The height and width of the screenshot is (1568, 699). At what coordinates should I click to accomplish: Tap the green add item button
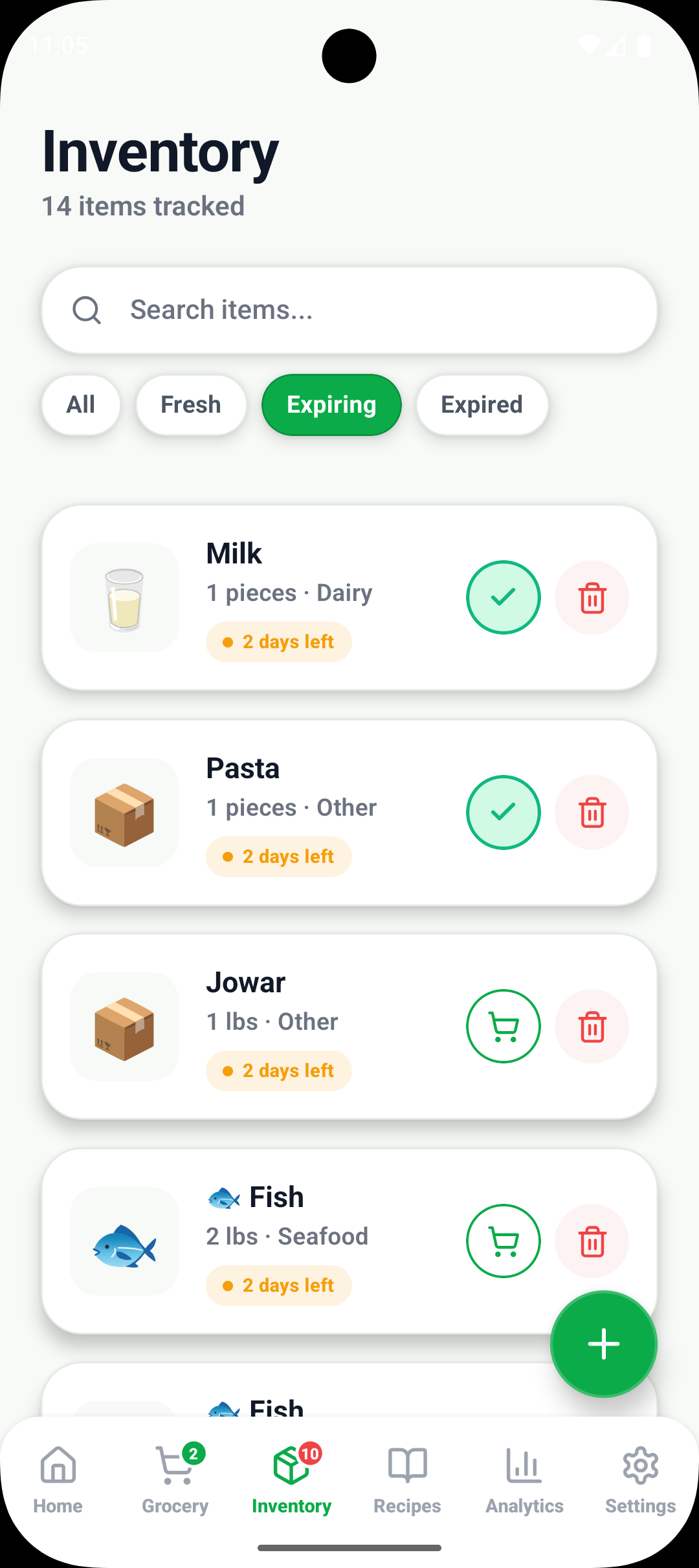pyautogui.click(x=603, y=1344)
